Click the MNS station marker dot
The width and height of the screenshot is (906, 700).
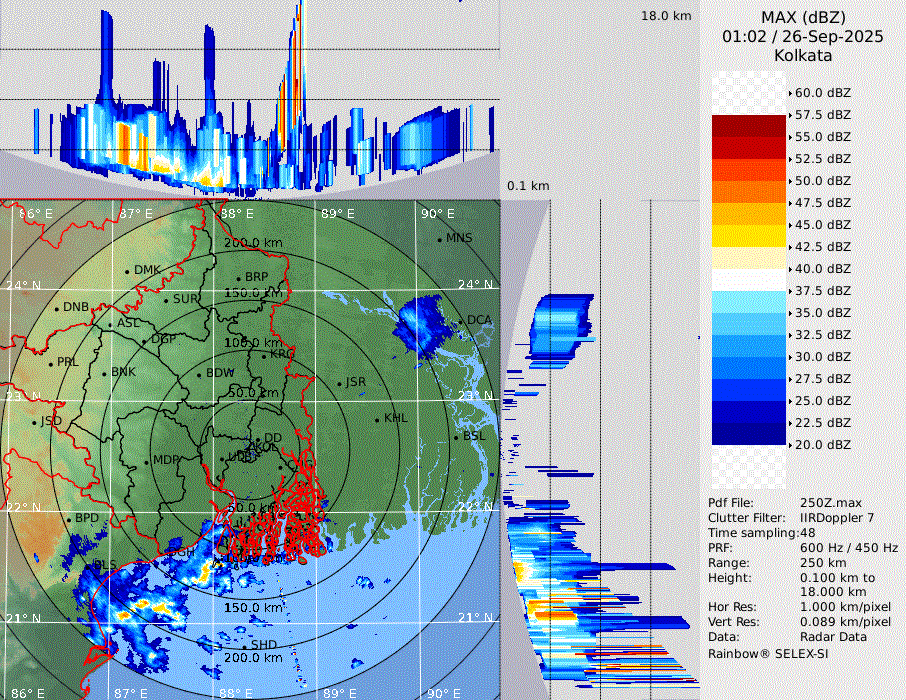pyautogui.click(x=439, y=239)
